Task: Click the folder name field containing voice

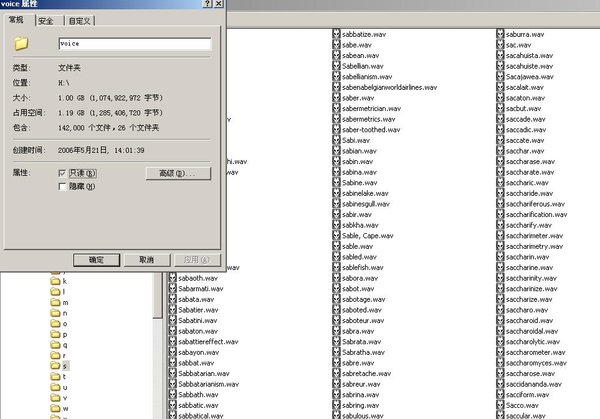Action: (134, 44)
